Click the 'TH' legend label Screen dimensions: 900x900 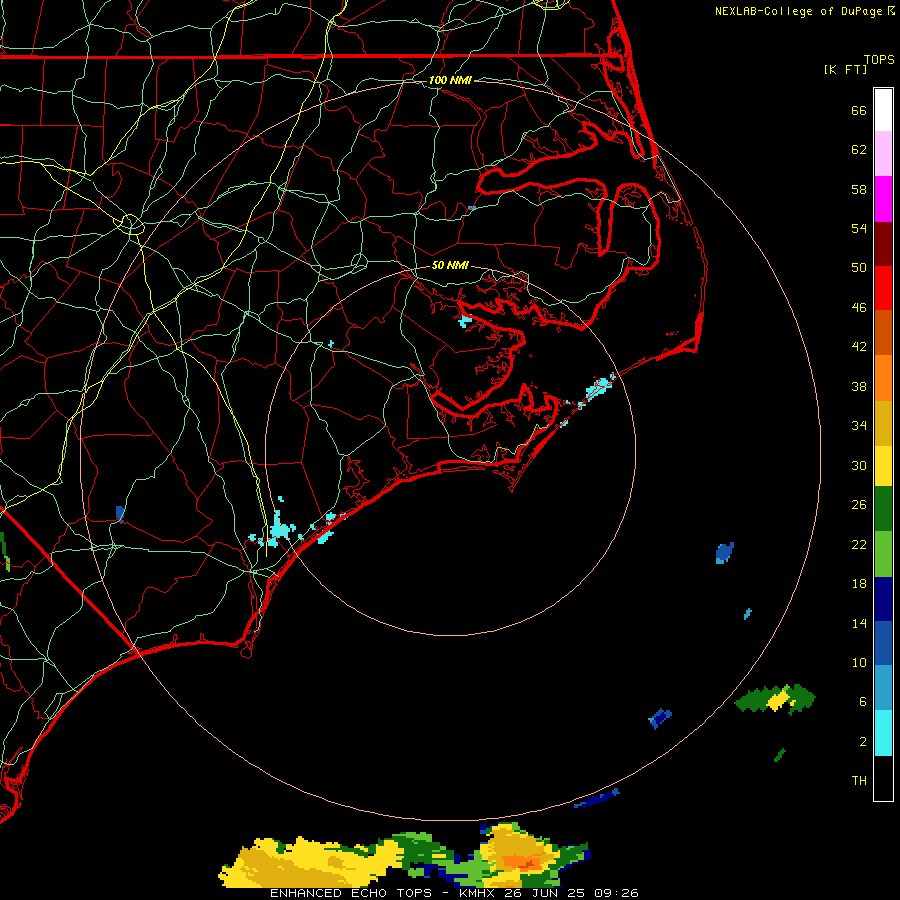[x=859, y=781]
